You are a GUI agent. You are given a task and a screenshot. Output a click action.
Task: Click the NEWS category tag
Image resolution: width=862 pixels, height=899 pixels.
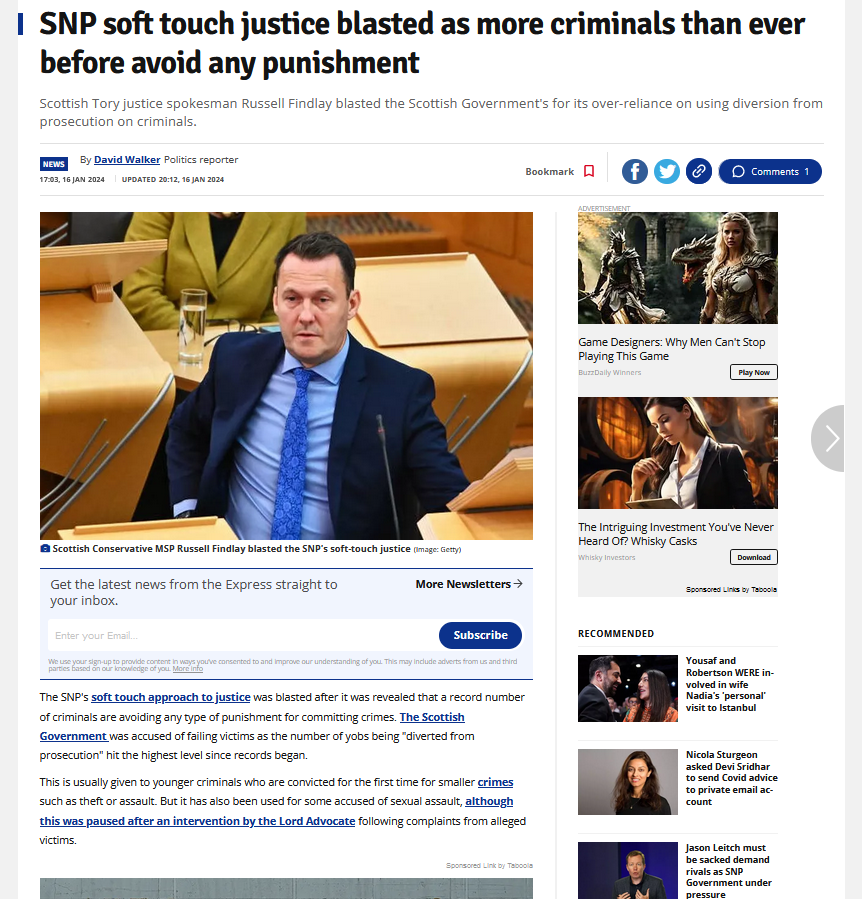53,164
